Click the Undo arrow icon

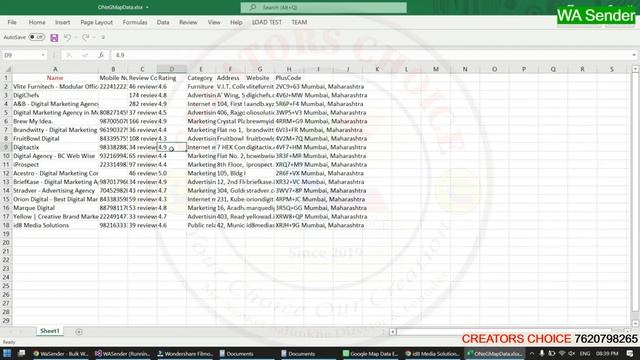click(67, 38)
